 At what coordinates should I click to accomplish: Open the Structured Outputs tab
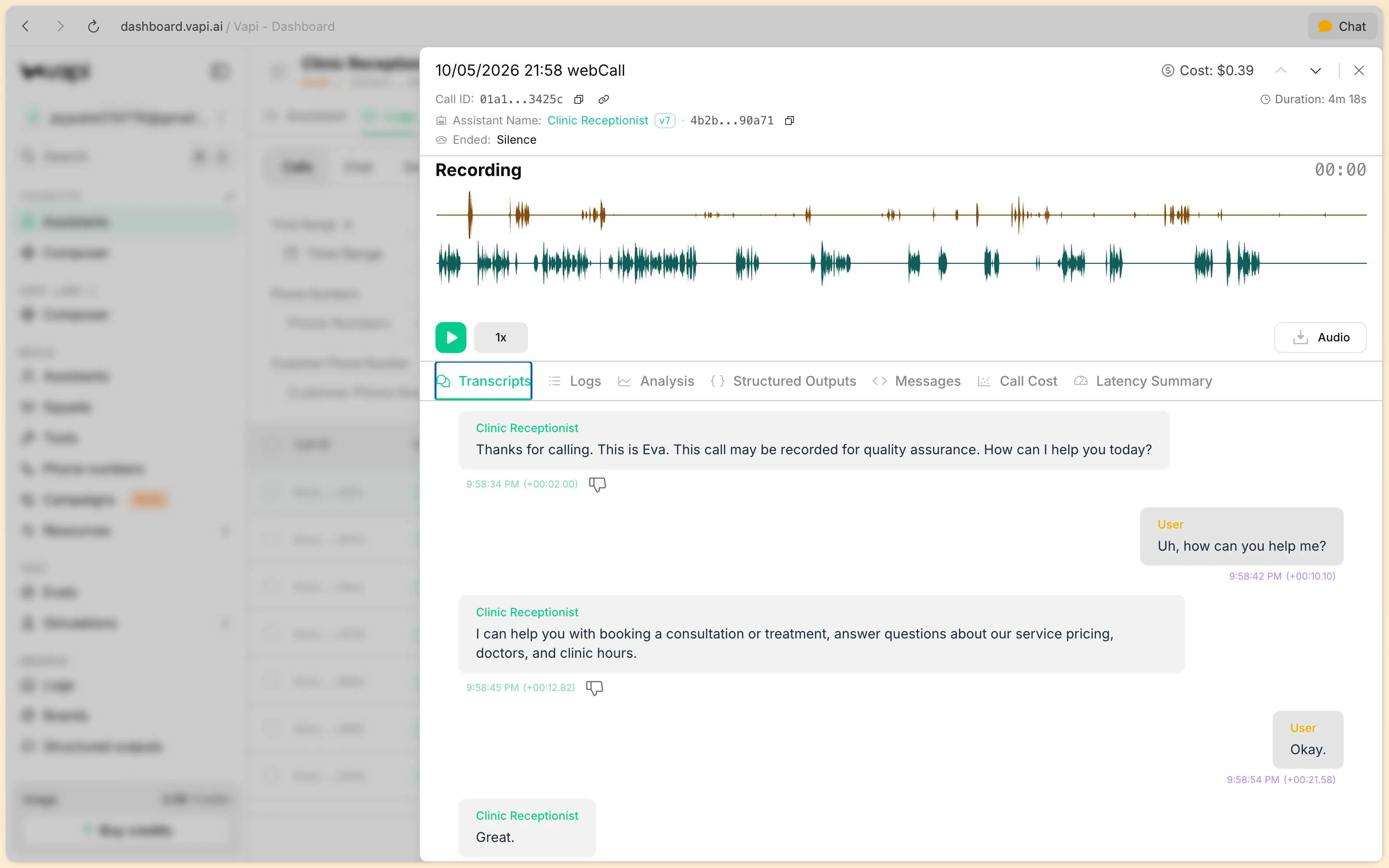tap(783, 381)
